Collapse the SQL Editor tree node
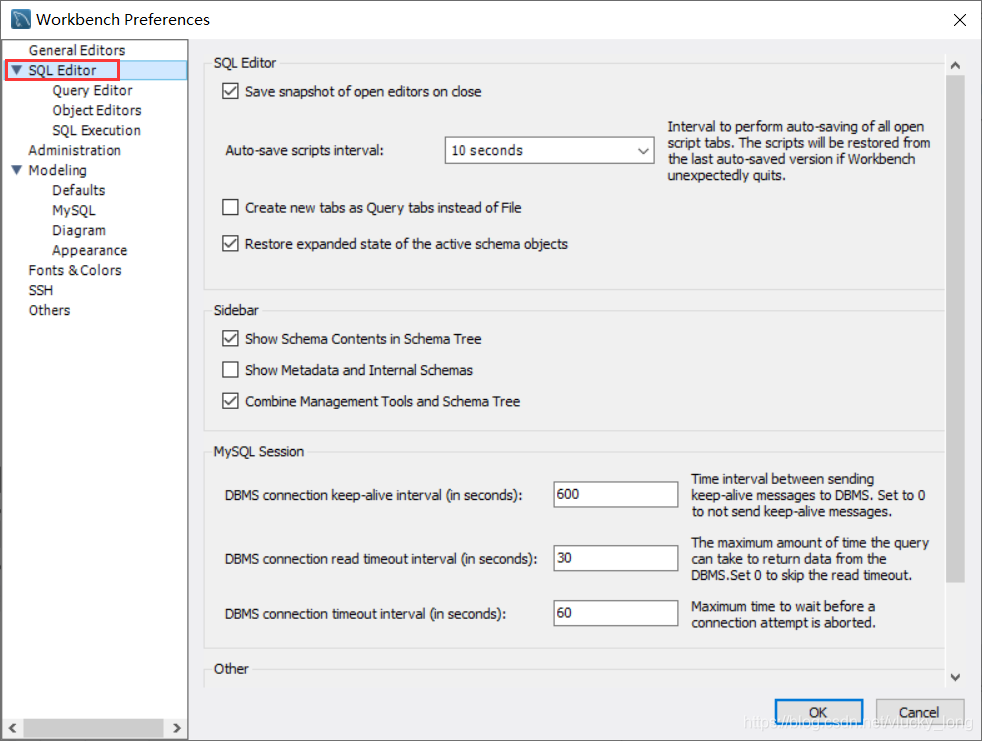Screen dimensions: 982x741 [x=17, y=70]
